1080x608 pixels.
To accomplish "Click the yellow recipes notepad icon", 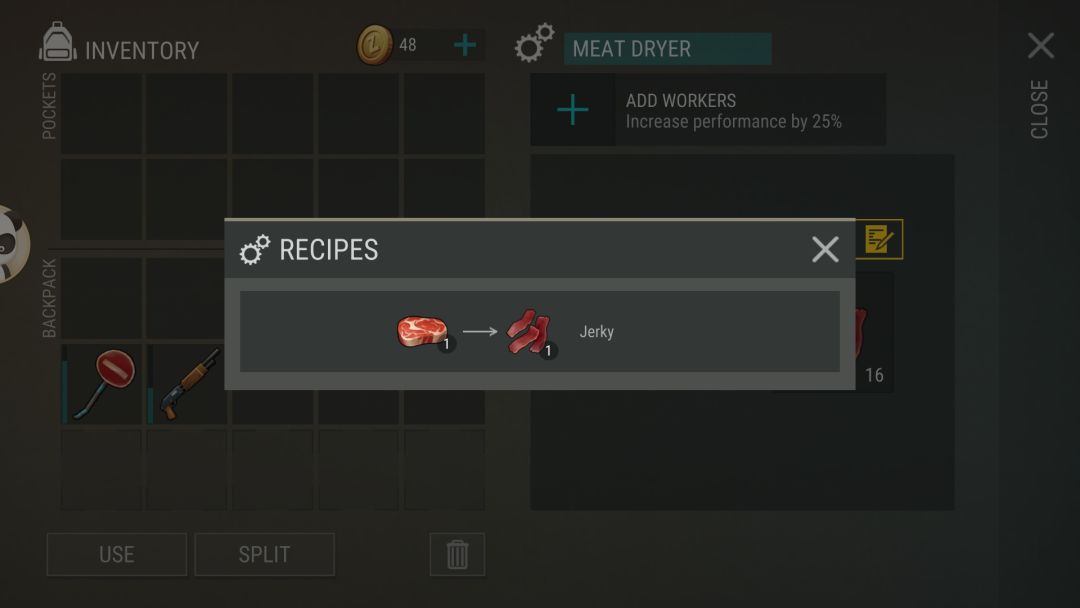I will click(879, 240).
